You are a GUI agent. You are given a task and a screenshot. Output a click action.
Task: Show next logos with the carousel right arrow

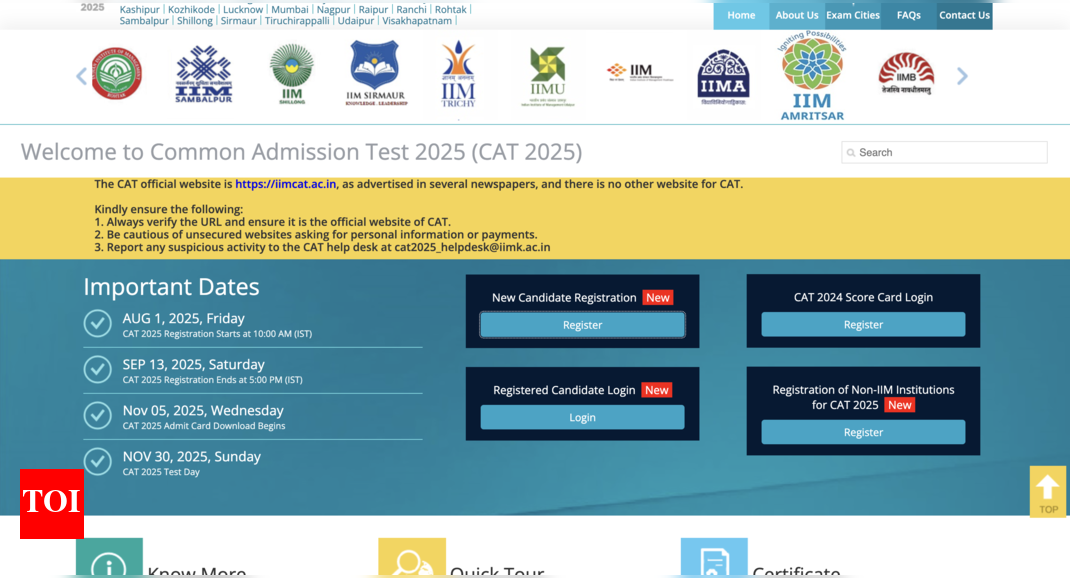[962, 76]
